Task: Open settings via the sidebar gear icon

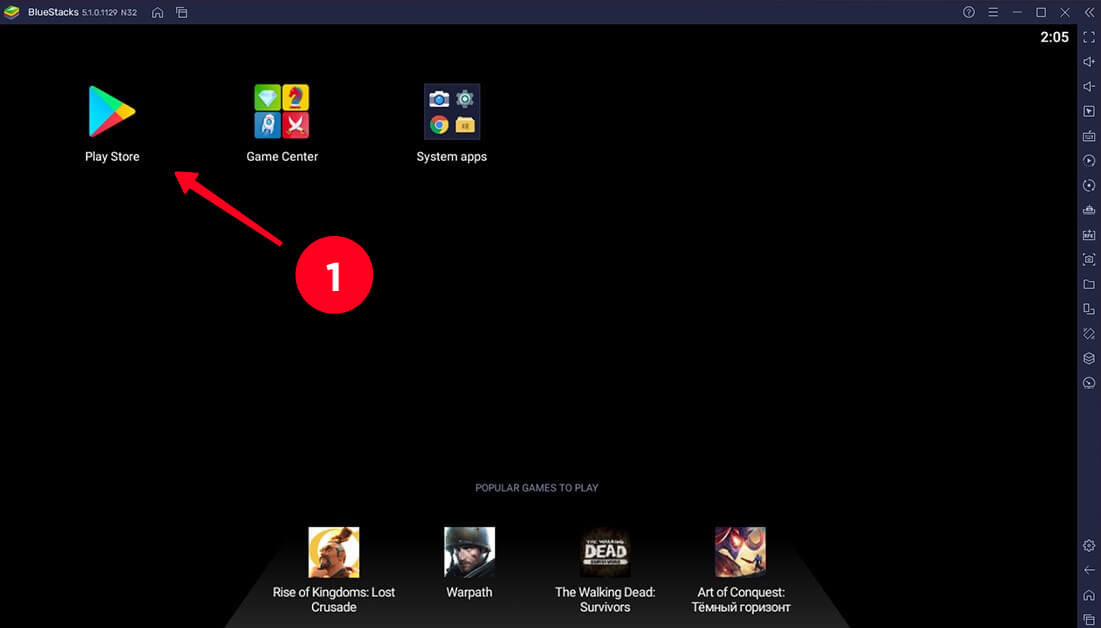Action: pos(1089,545)
